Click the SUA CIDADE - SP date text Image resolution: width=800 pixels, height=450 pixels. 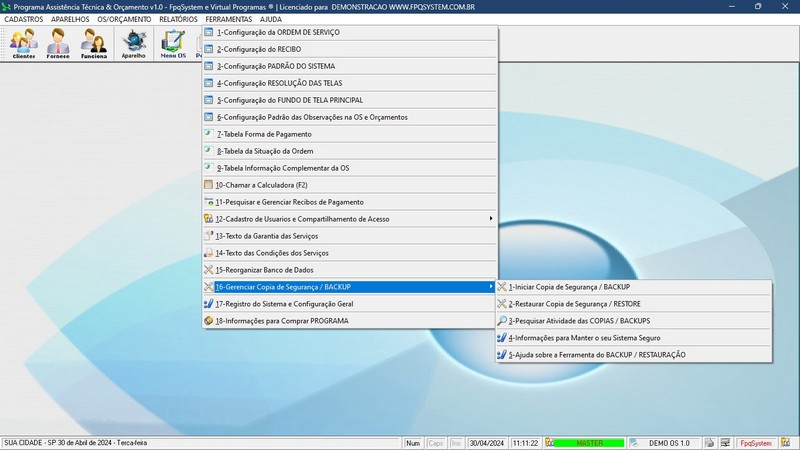tap(76, 443)
